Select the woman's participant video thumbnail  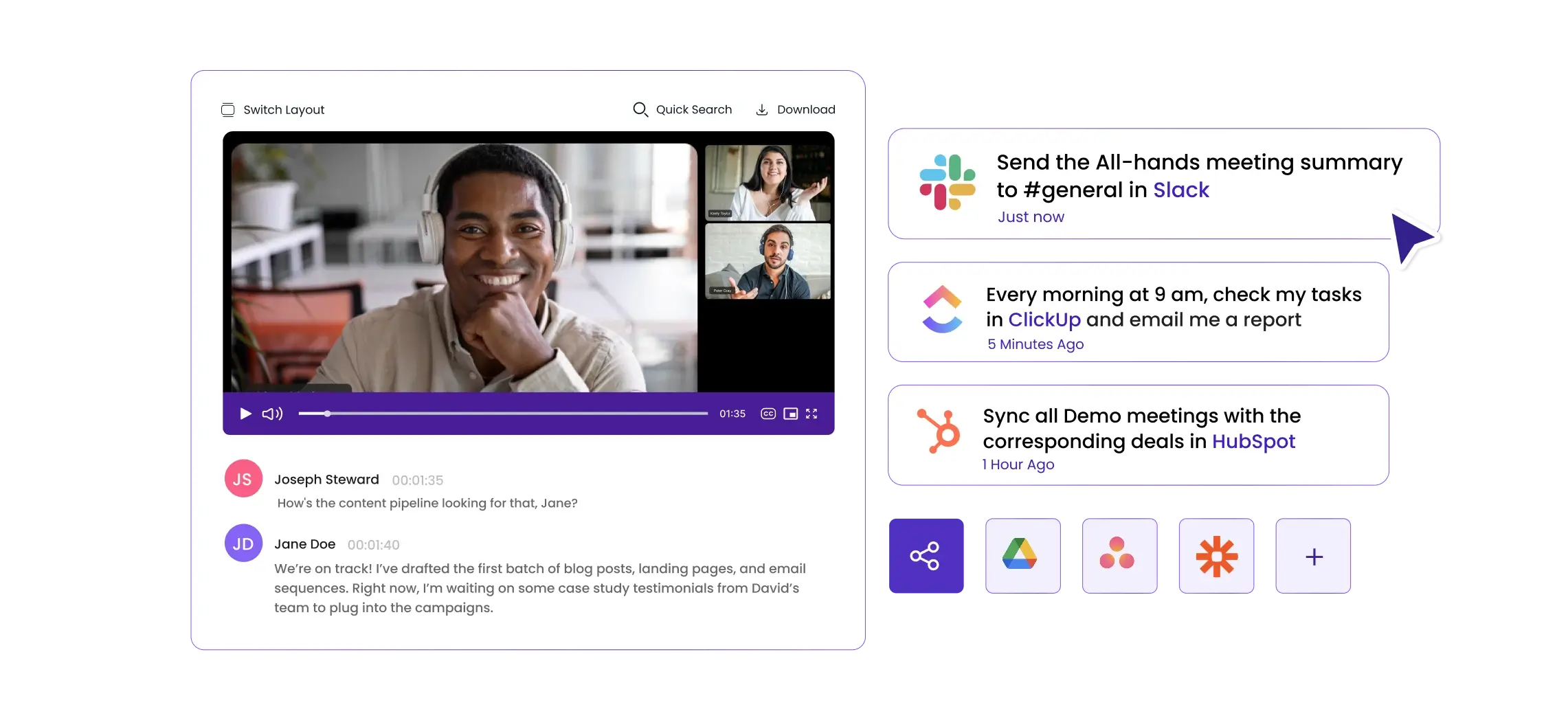[x=768, y=182]
